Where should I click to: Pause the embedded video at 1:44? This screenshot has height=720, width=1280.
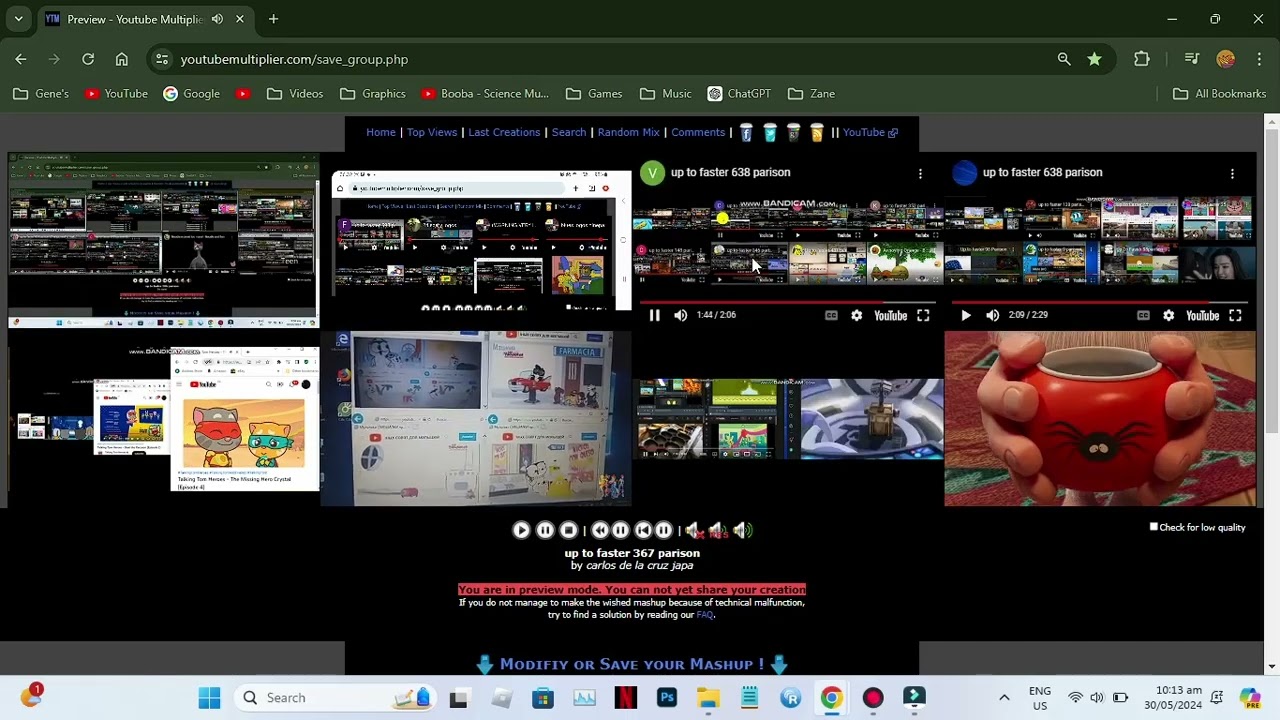tap(655, 315)
